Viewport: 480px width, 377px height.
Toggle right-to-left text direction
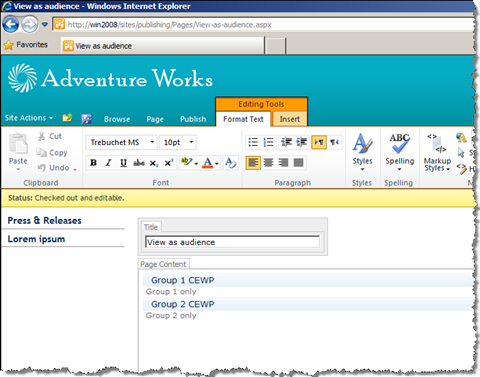point(334,142)
